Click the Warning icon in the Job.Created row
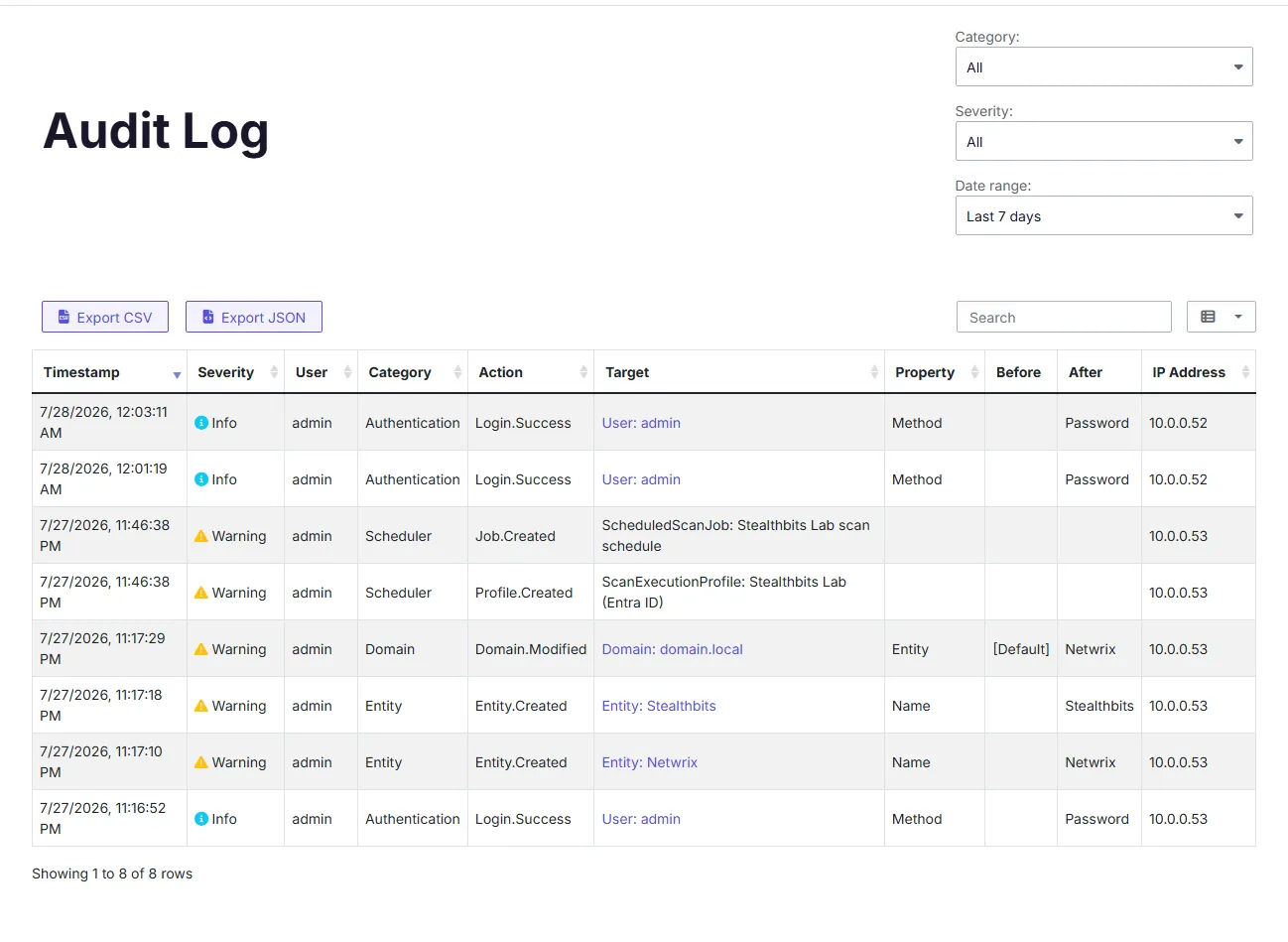1288x942 pixels. click(x=201, y=536)
